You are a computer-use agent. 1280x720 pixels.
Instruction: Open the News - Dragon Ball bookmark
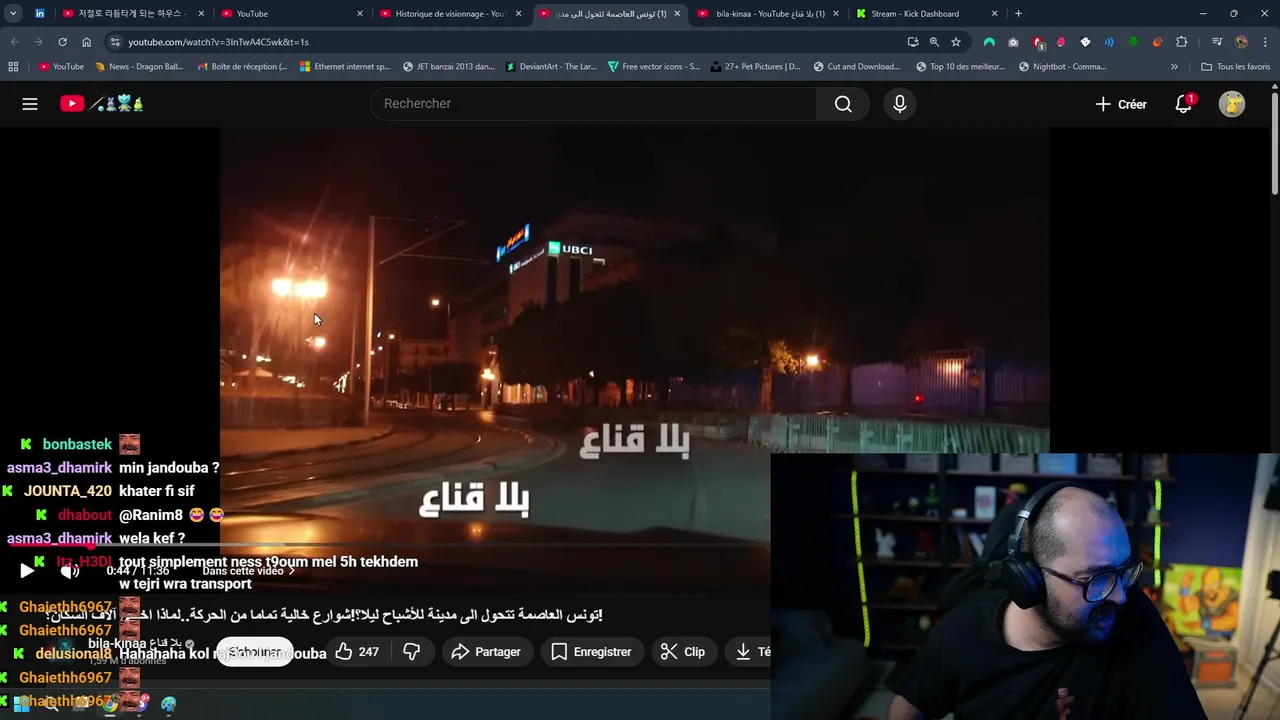click(x=139, y=67)
